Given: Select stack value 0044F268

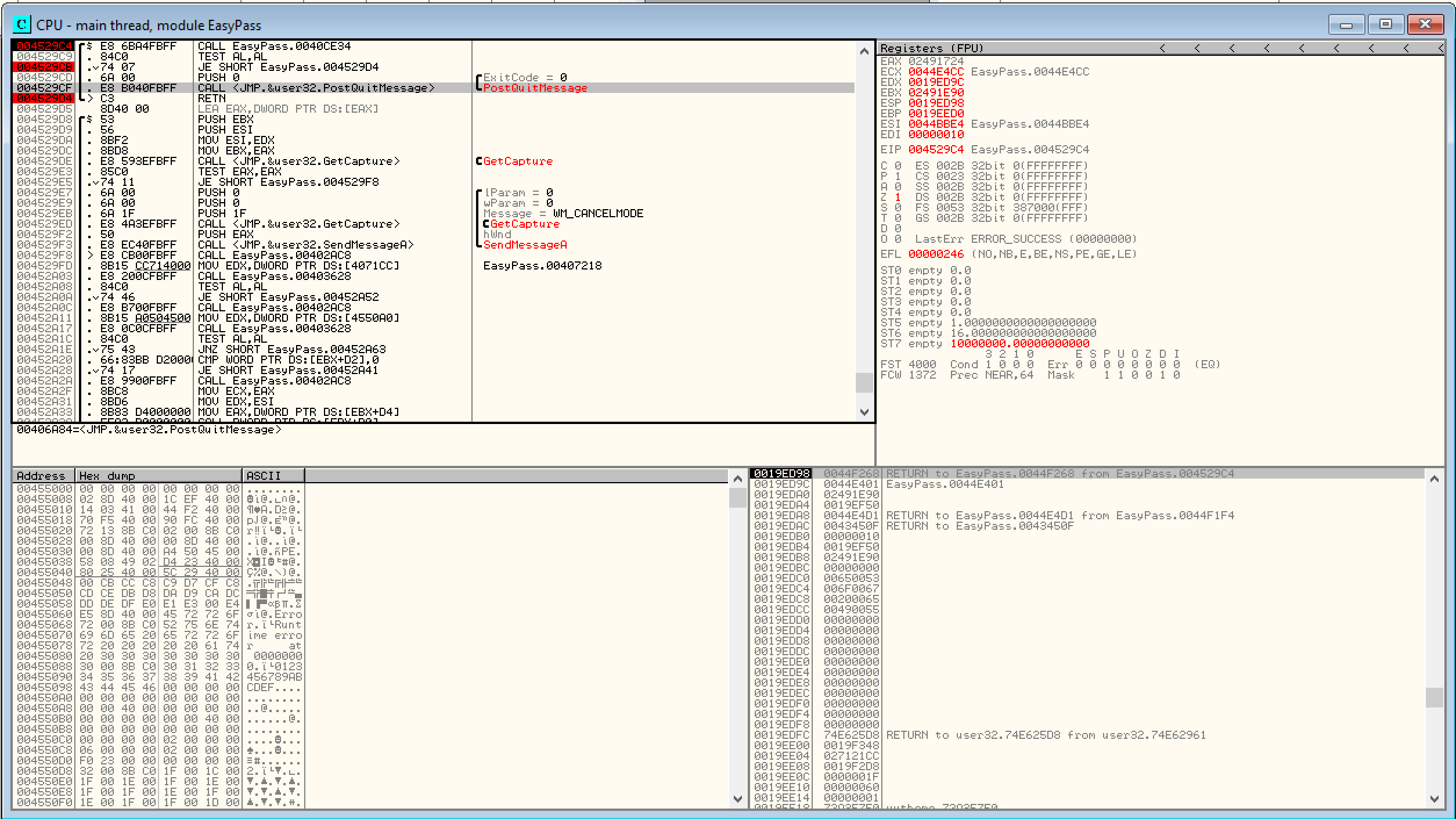Looking at the screenshot, I should (x=851, y=473).
